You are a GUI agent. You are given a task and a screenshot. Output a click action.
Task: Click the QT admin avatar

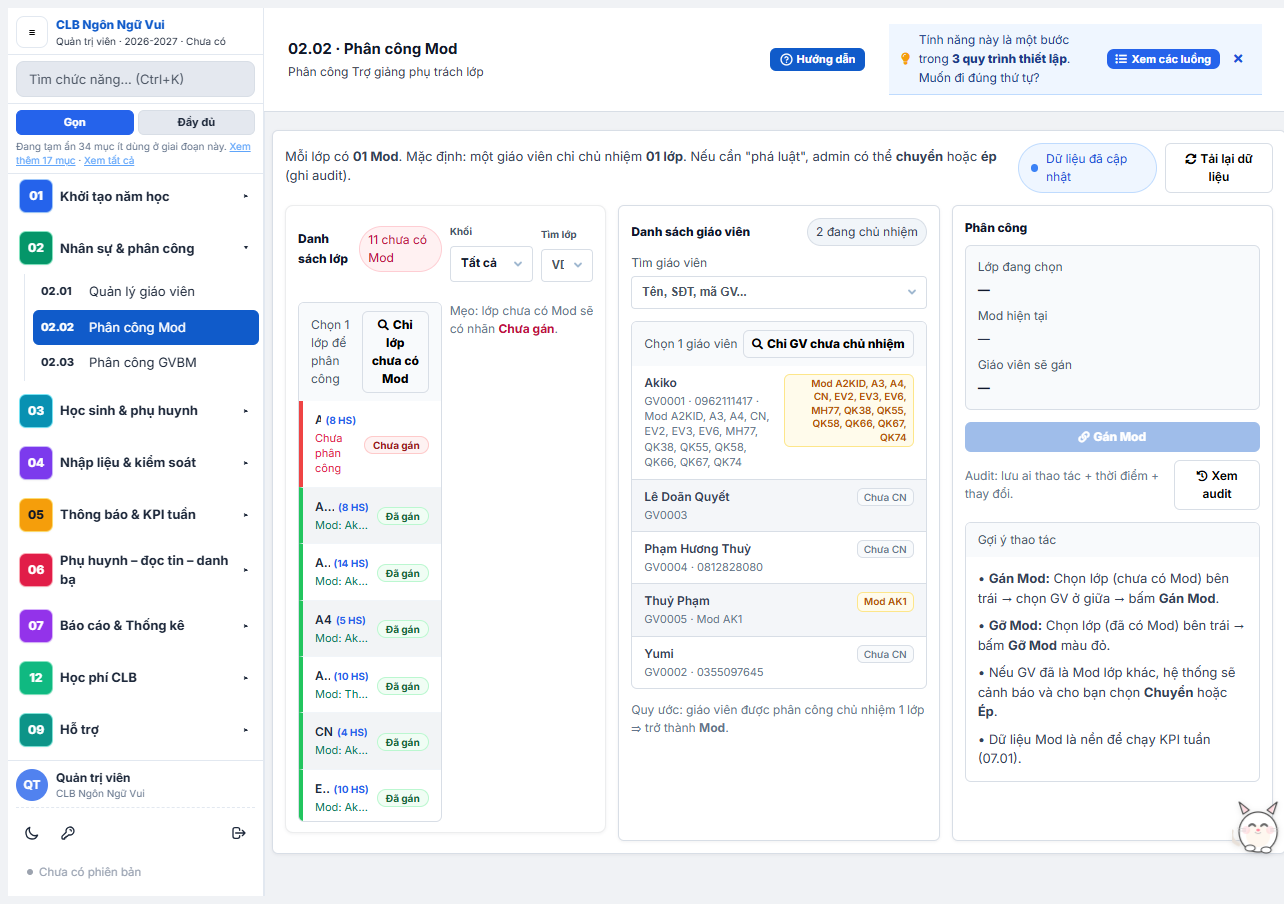click(32, 785)
